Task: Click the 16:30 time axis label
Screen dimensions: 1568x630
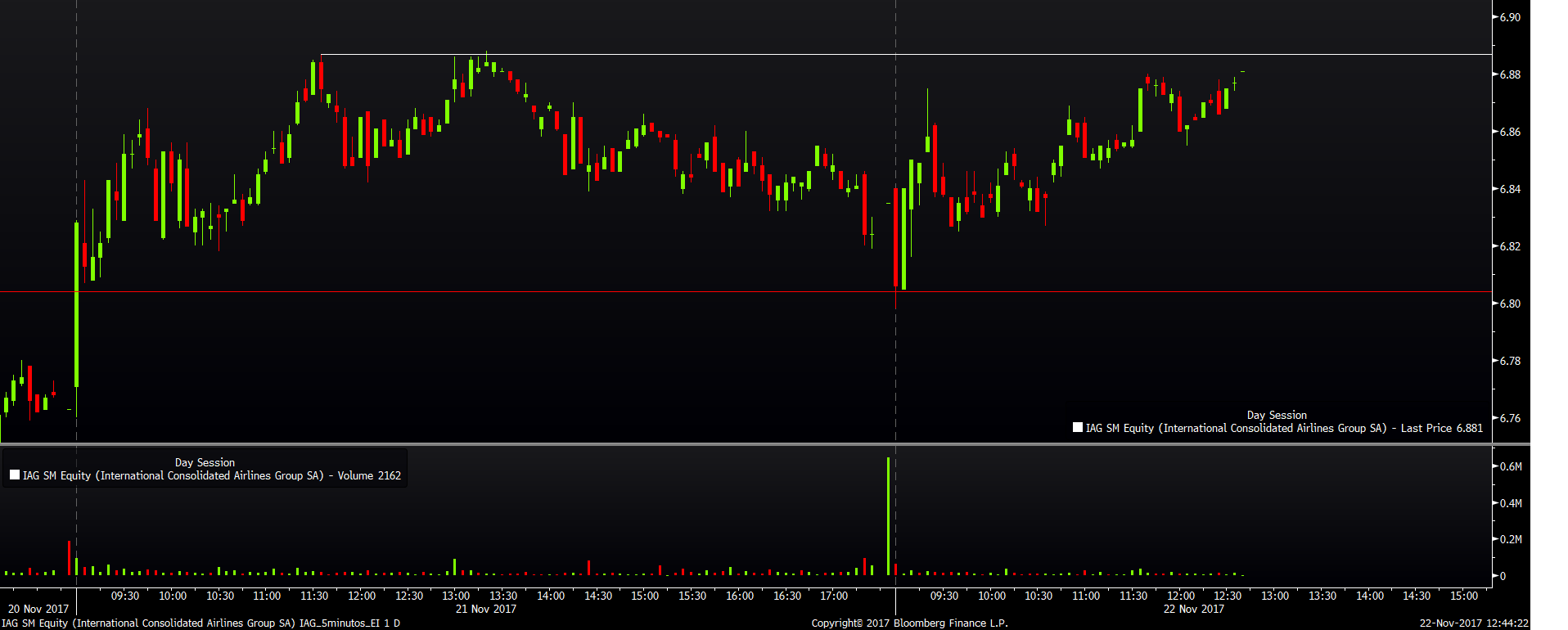Action: pyautogui.click(x=787, y=596)
